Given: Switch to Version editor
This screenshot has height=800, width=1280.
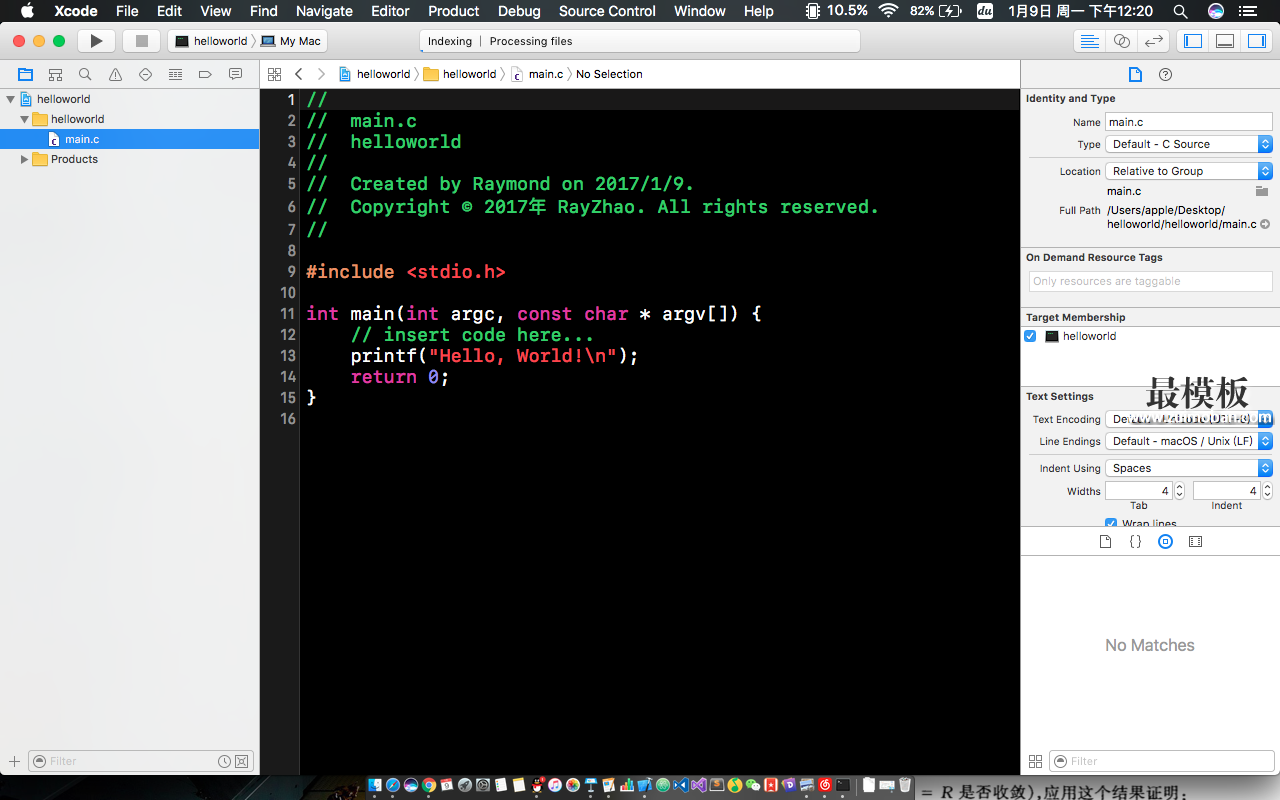Looking at the screenshot, I should 1154,41.
